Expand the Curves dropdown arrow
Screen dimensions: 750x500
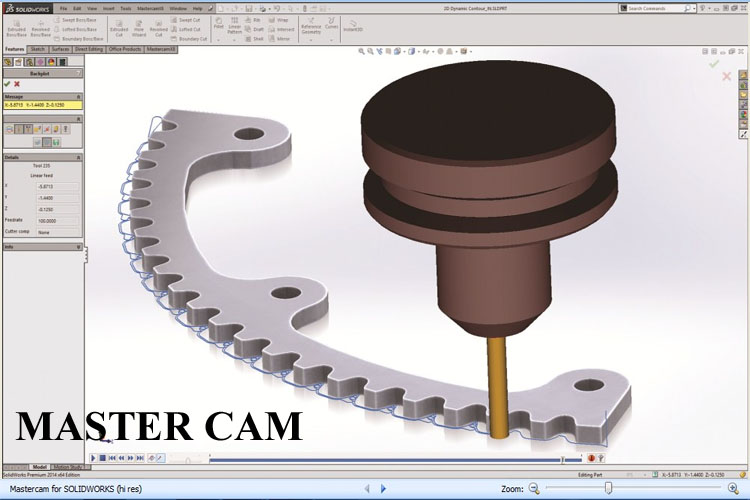(331, 40)
